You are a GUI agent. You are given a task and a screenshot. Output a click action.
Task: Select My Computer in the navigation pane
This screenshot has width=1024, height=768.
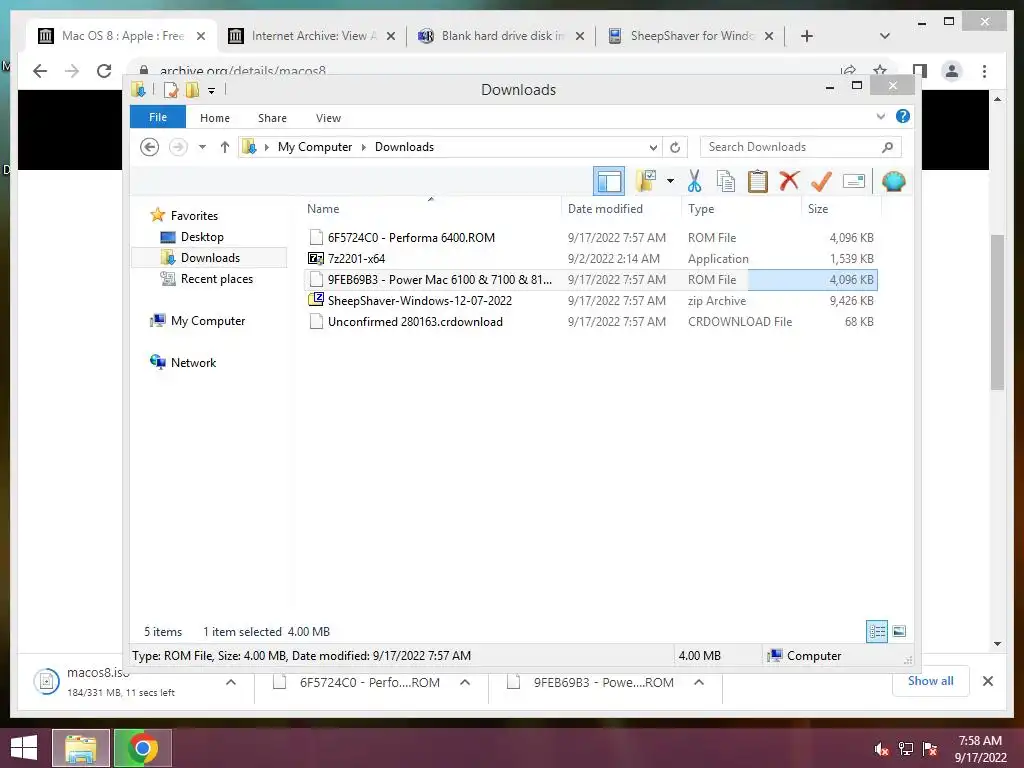pos(208,321)
